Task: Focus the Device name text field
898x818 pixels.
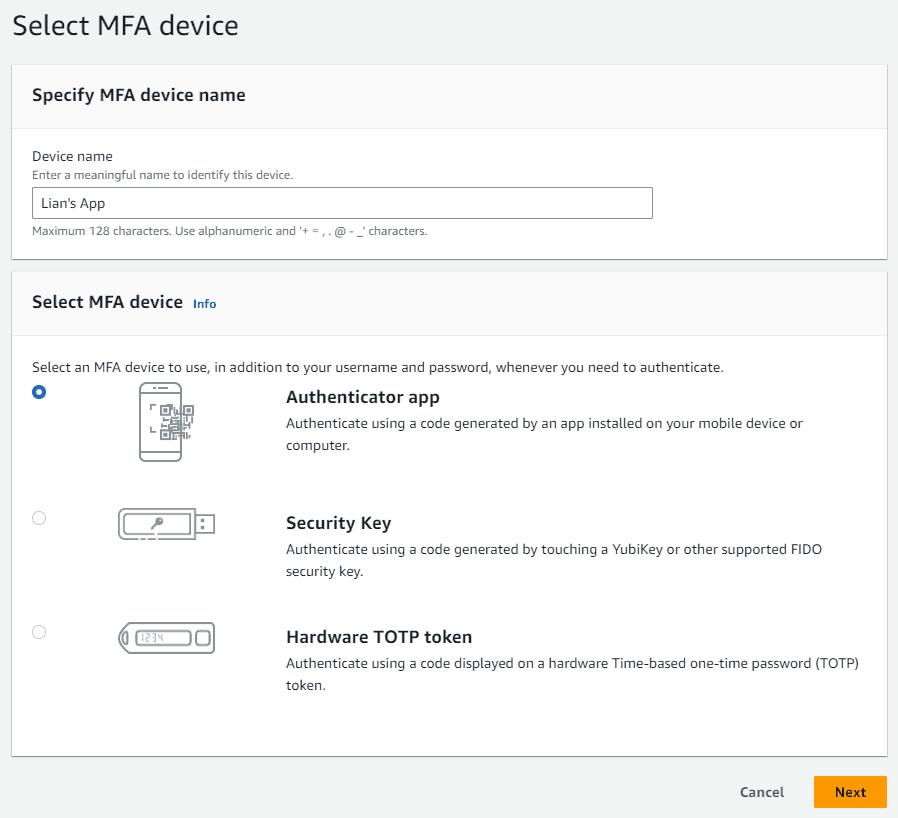Action: (342, 203)
